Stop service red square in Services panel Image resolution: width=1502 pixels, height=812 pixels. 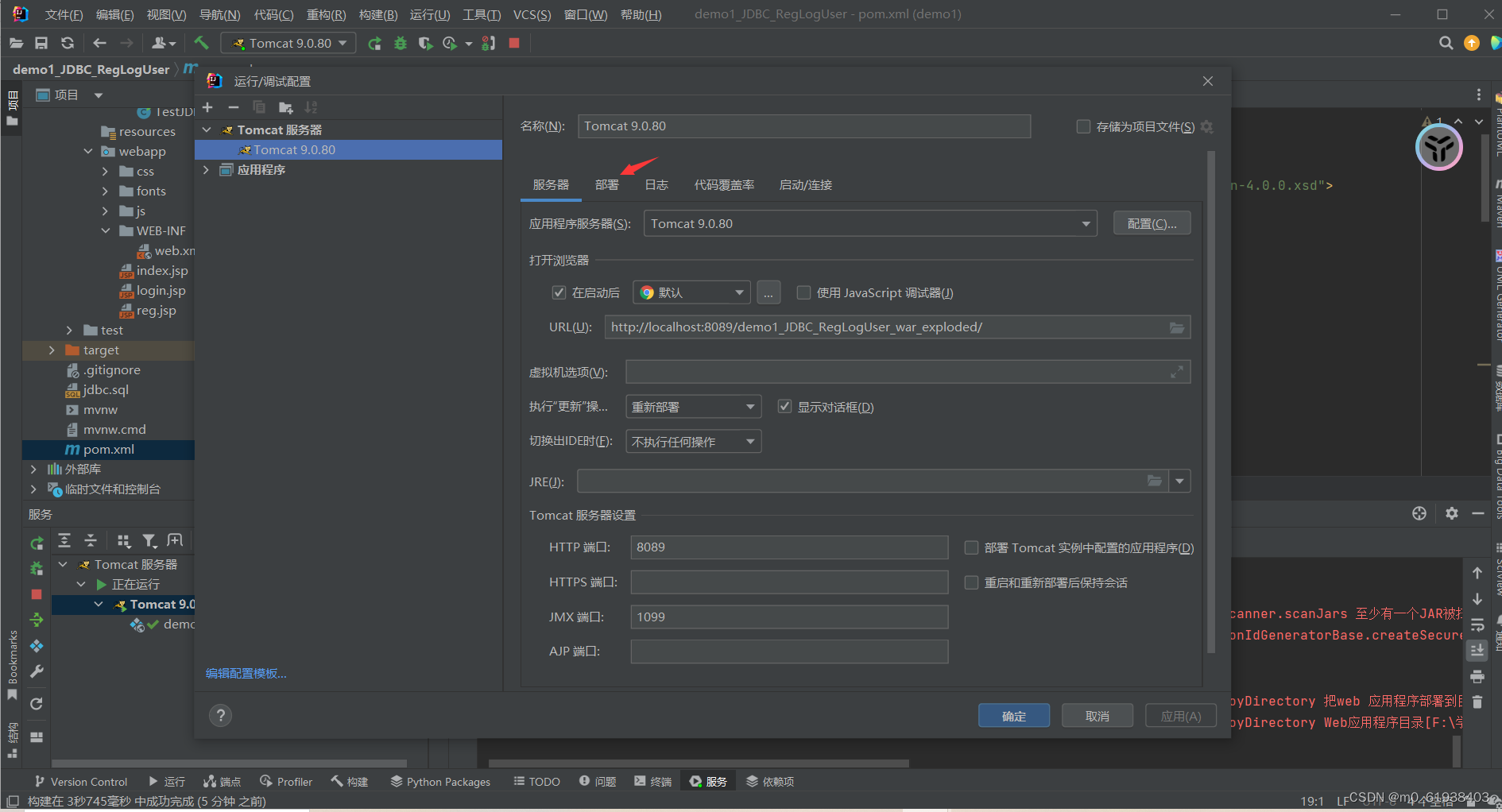point(37,594)
